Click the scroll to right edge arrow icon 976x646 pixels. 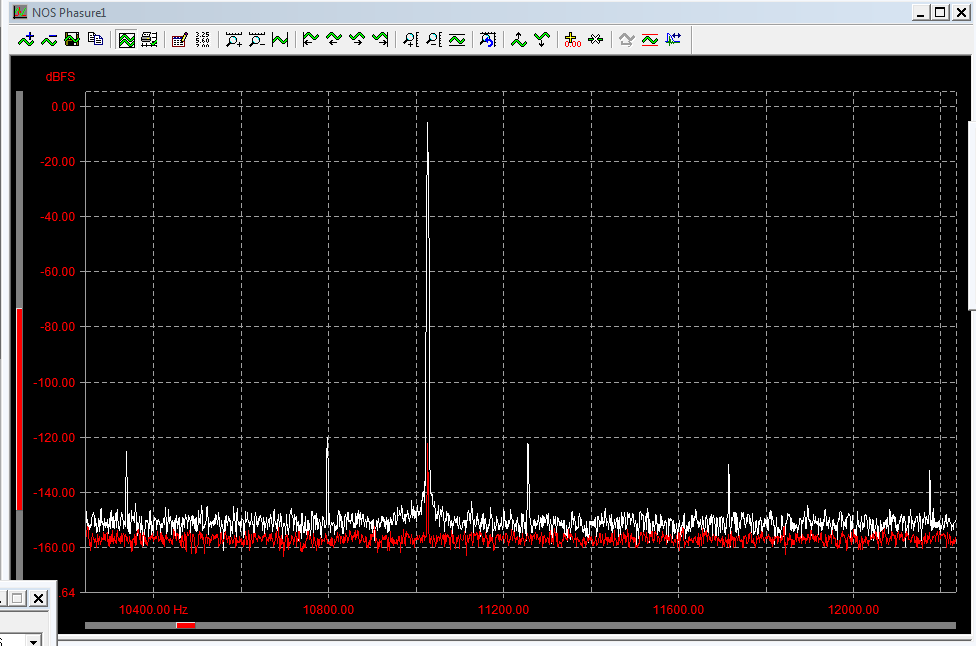click(x=380, y=40)
